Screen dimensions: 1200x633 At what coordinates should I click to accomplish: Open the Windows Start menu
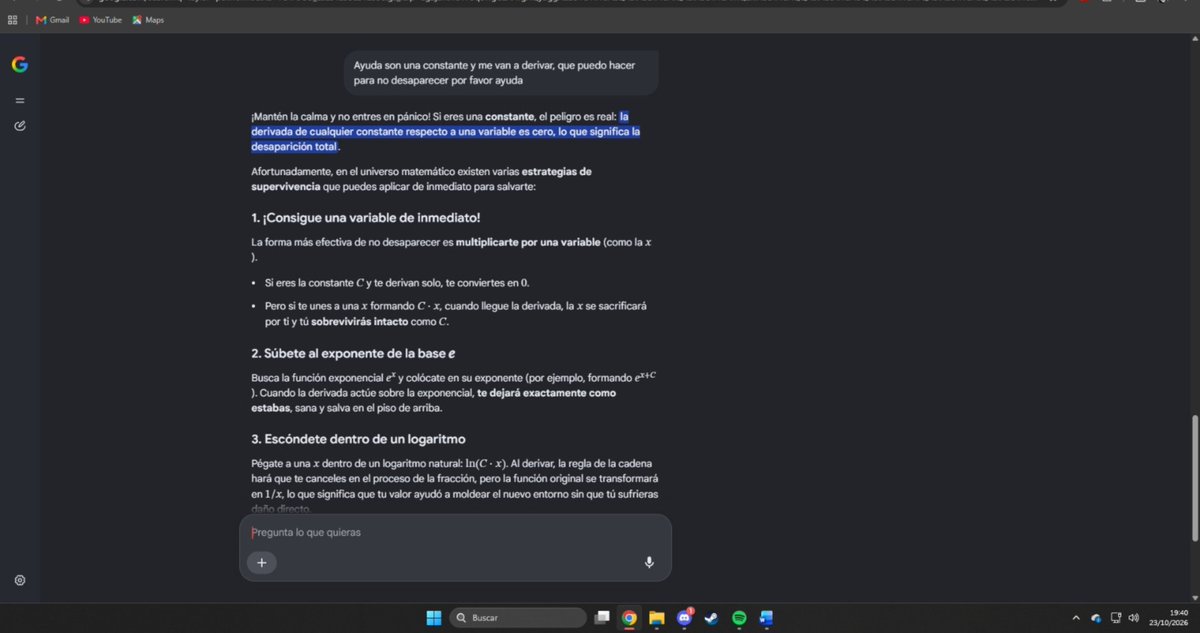(x=433, y=618)
